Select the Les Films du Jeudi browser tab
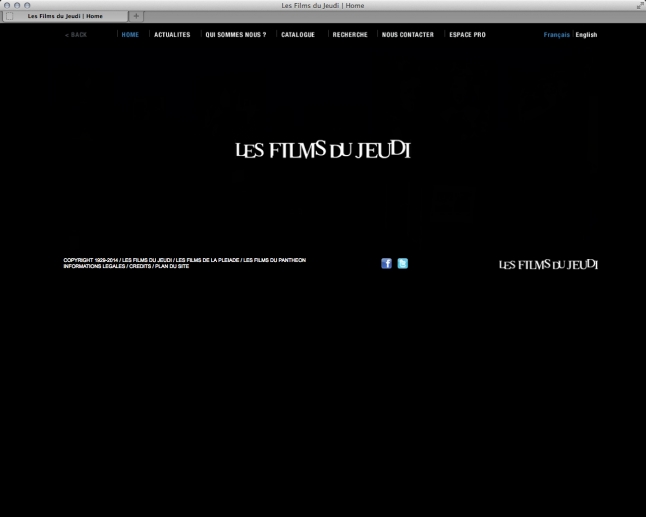The height and width of the screenshot is (517, 646). pos(65,16)
